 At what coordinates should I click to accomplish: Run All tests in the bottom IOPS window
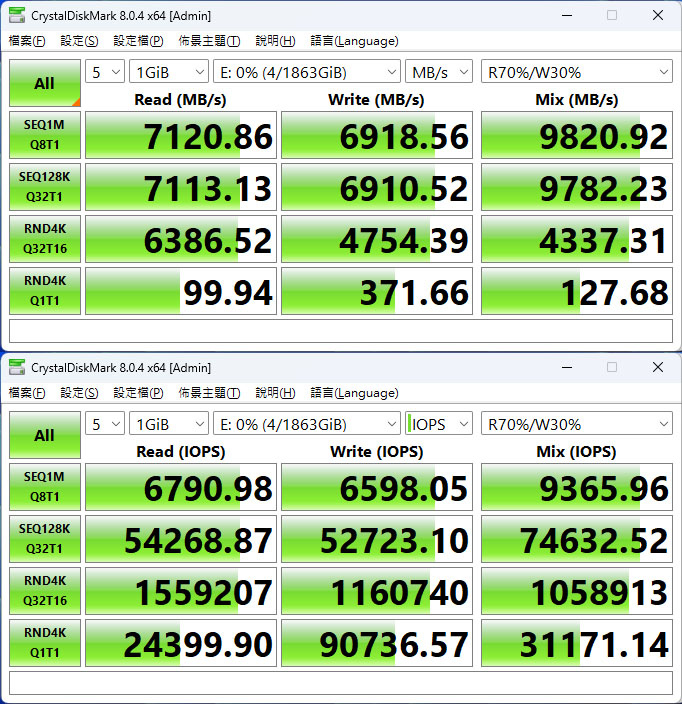click(45, 435)
